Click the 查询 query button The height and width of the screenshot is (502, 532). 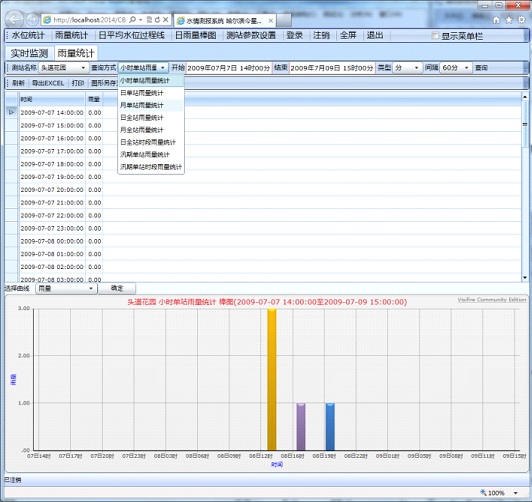coord(481,68)
